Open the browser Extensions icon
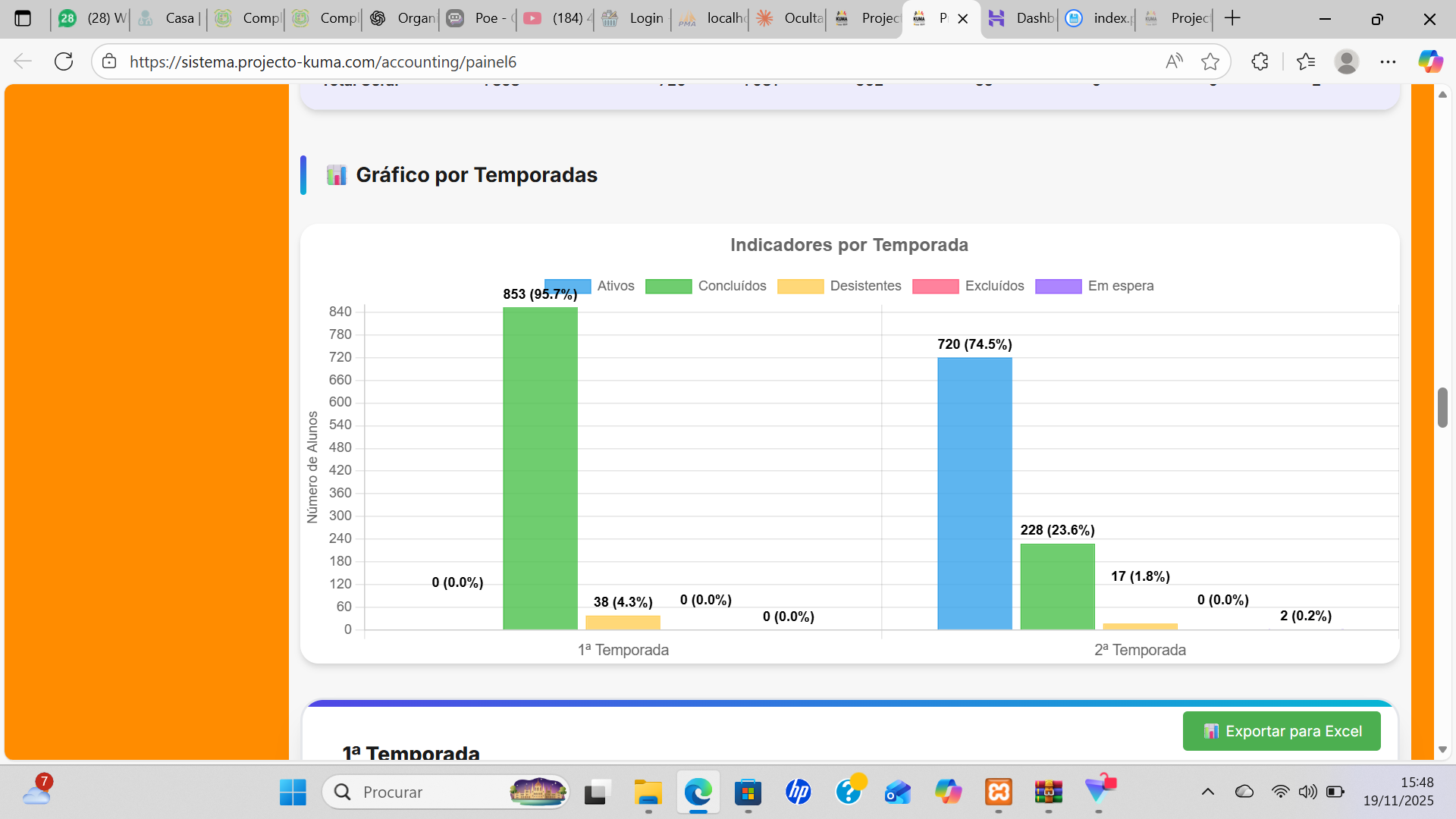1456x819 pixels. (x=1260, y=61)
